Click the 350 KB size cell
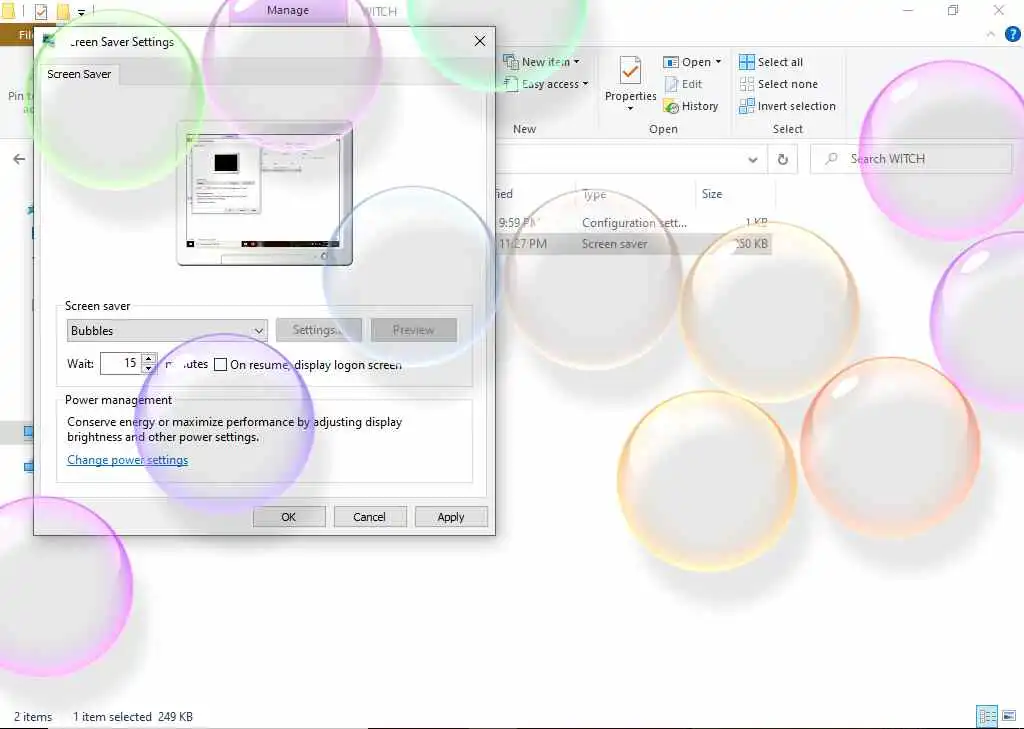 point(750,244)
